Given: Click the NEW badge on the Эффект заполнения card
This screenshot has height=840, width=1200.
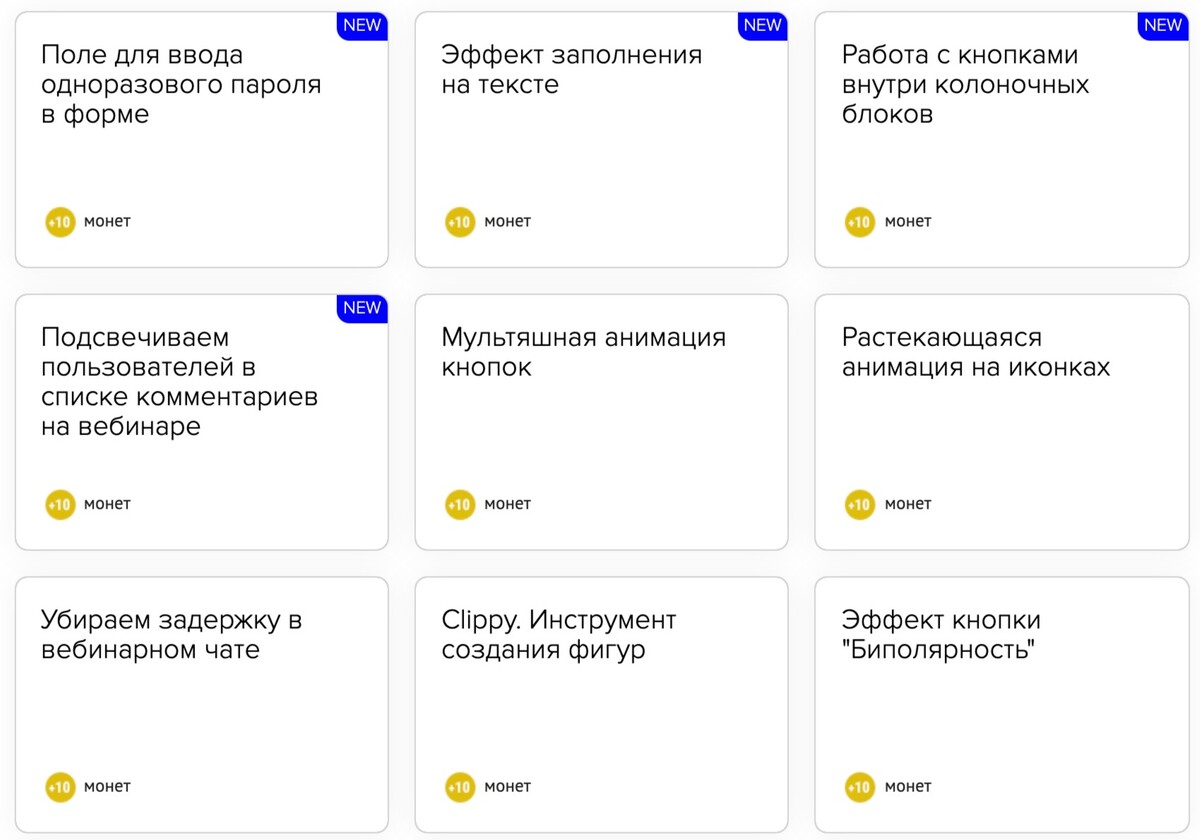Looking at the screenshot, I should (x=762, y=26).
